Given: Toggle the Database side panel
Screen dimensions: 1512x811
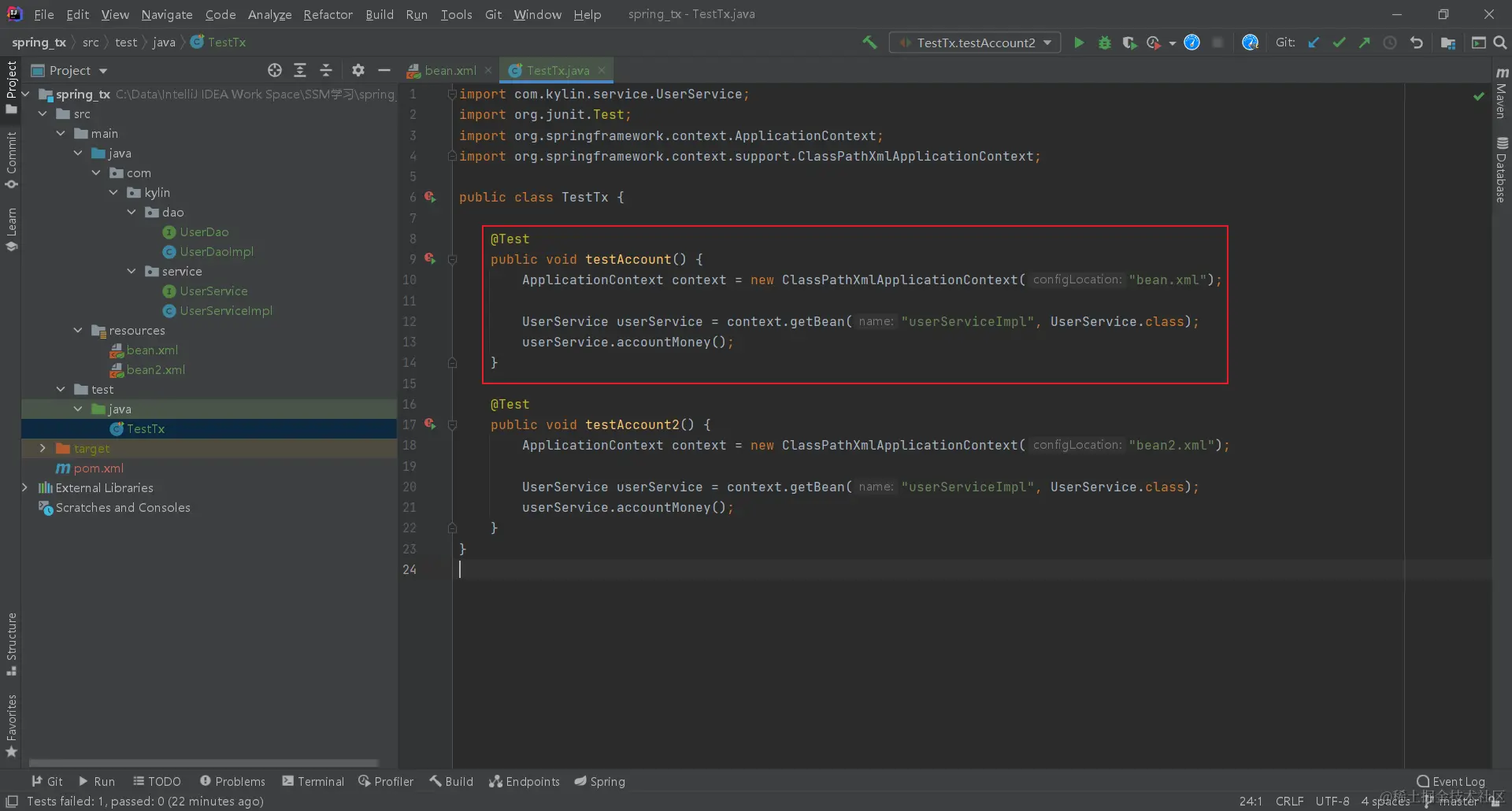Looking at the screenshot, I should coord(1501,169).
